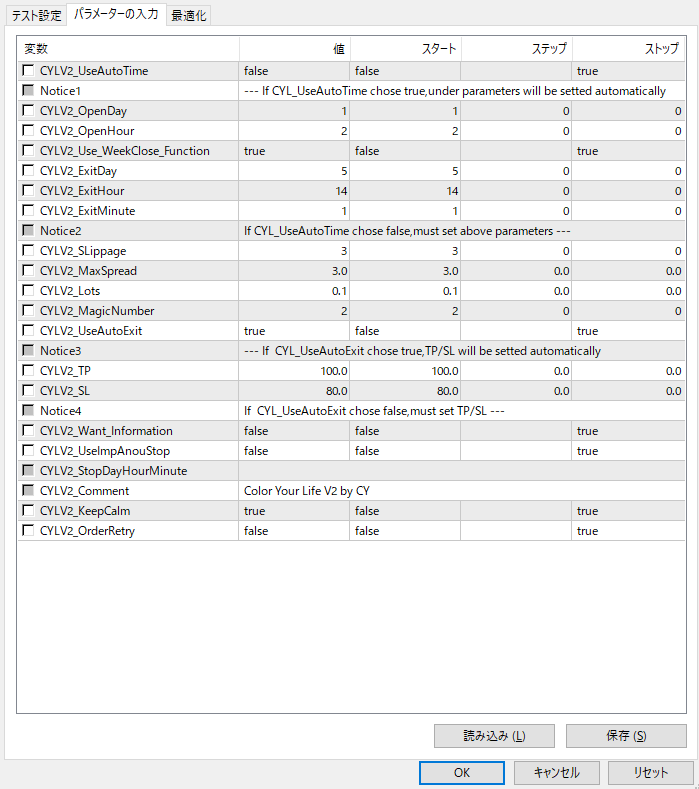The height and width of the screenshot is (789, 699).
Task: Click the CYLV2_OpenDay value cell '1'
Action: (x=294, y=111)
